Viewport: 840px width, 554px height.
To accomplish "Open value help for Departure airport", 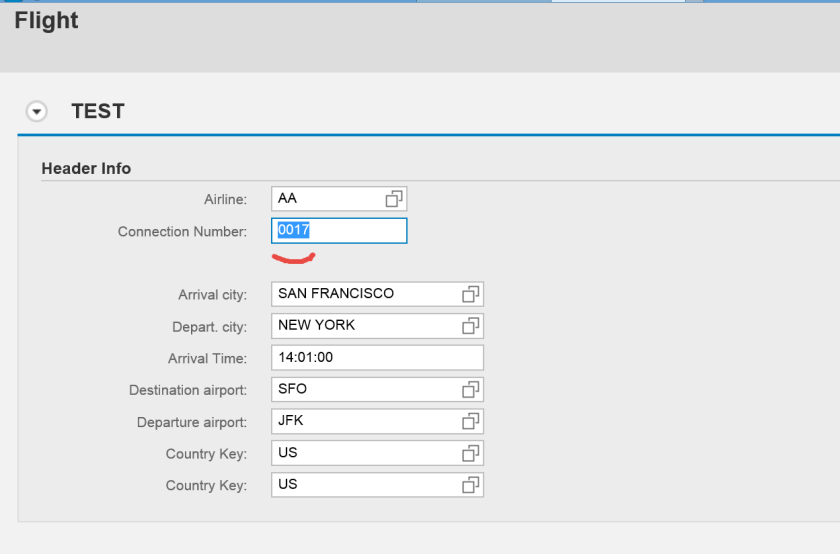I will coord(470,421).
